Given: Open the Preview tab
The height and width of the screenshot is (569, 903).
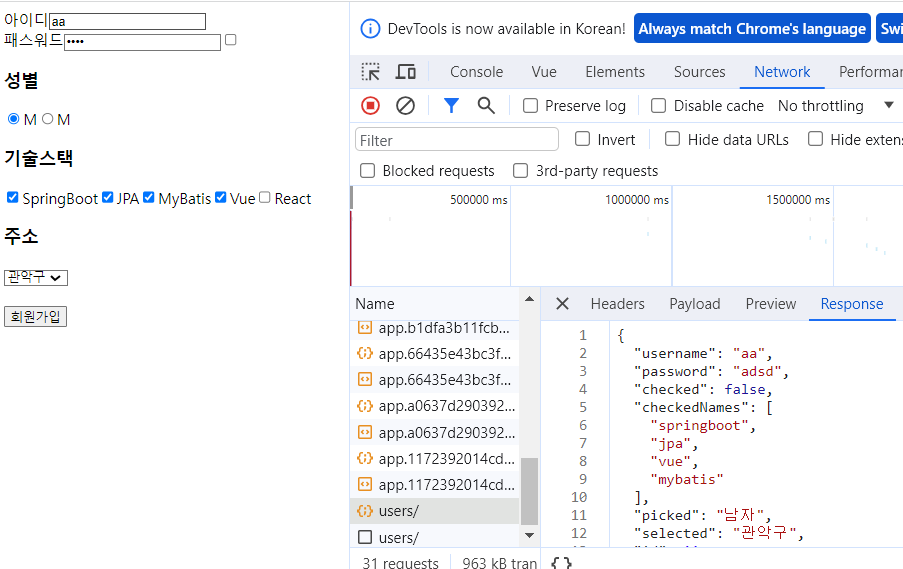Looking at the screenshot, I should coord(771,304).
